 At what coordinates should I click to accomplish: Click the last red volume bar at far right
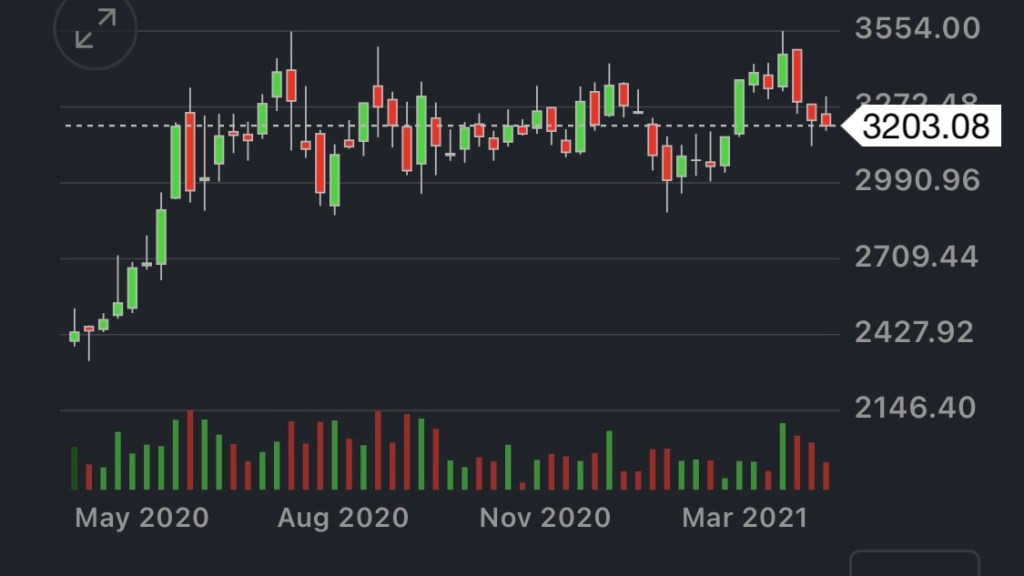pos(826,476)
